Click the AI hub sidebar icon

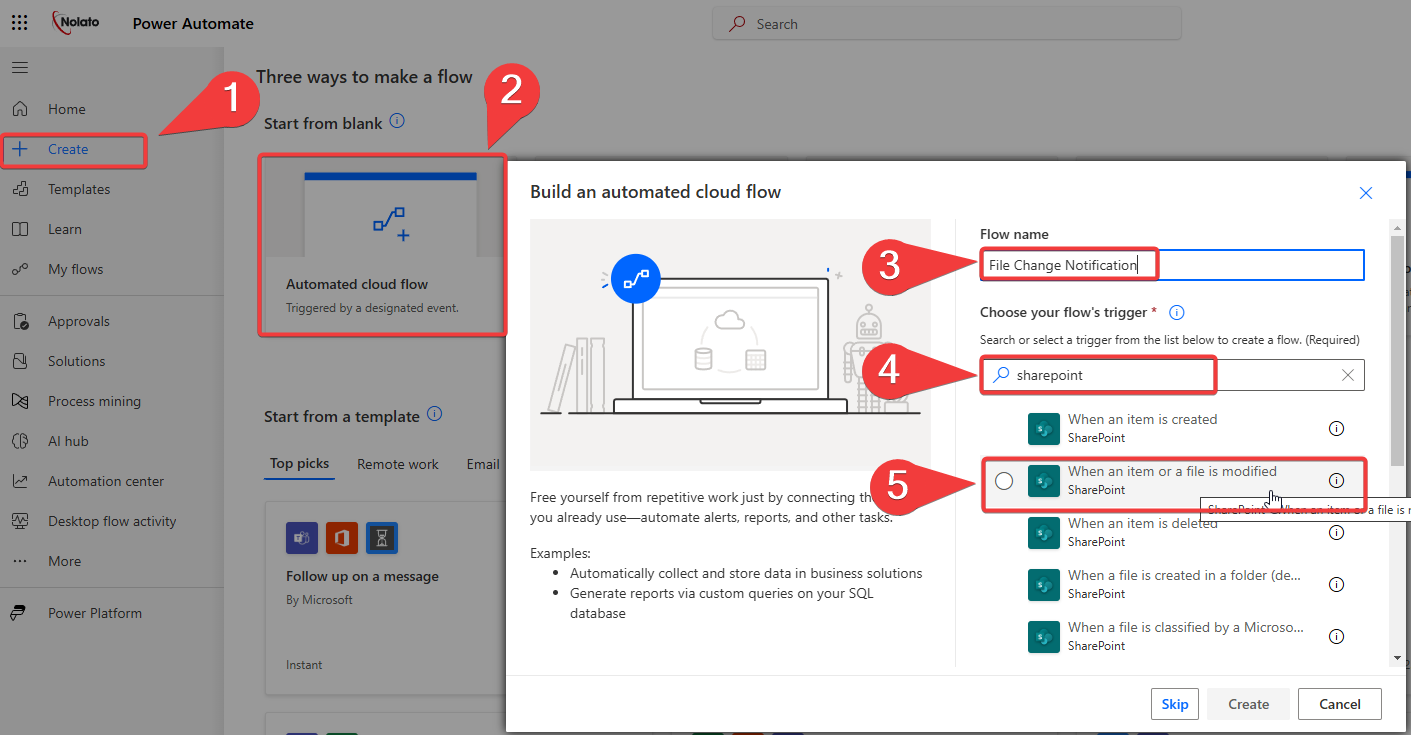[20, 441]
